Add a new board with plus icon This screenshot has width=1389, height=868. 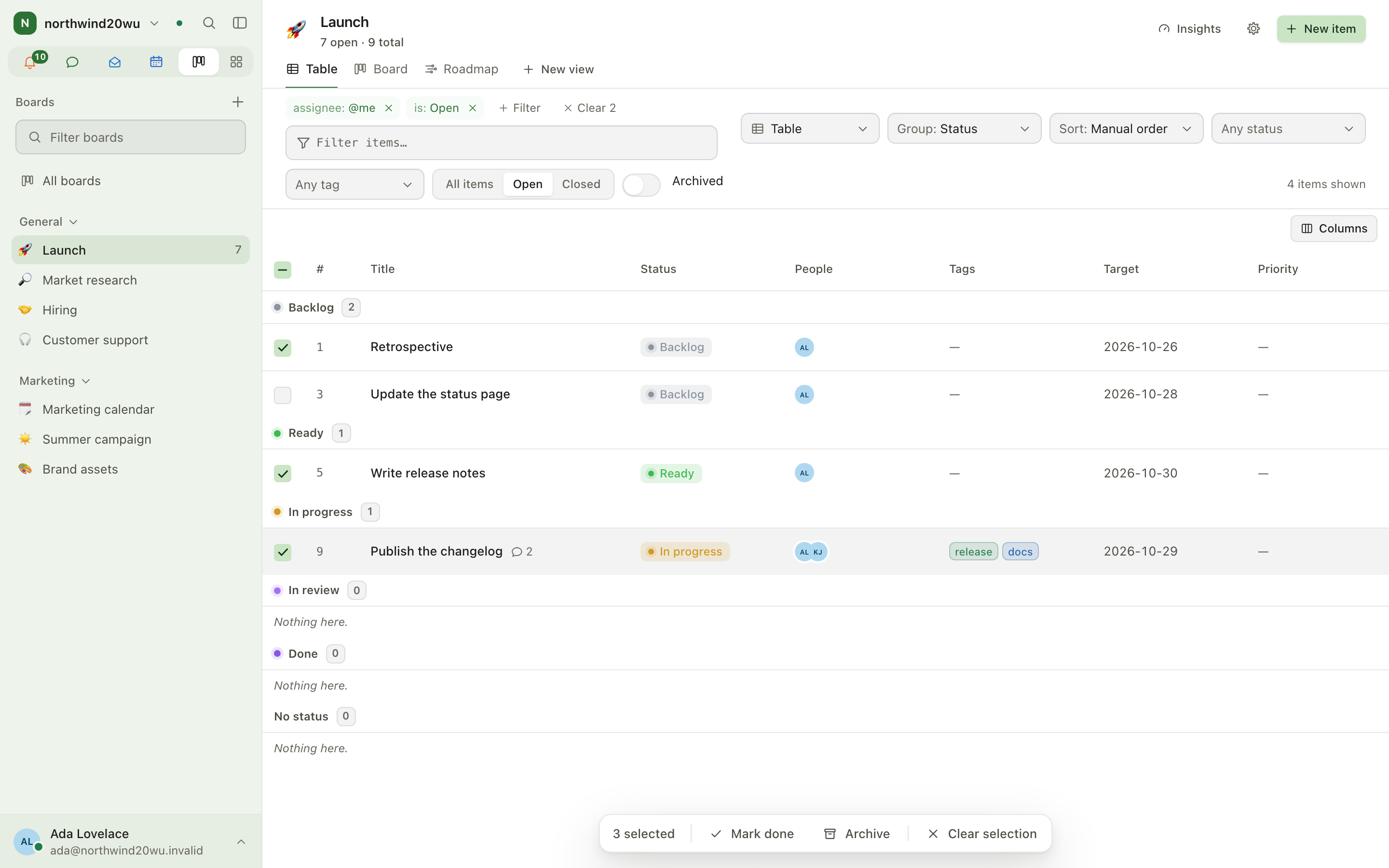(x=238, y=102)
